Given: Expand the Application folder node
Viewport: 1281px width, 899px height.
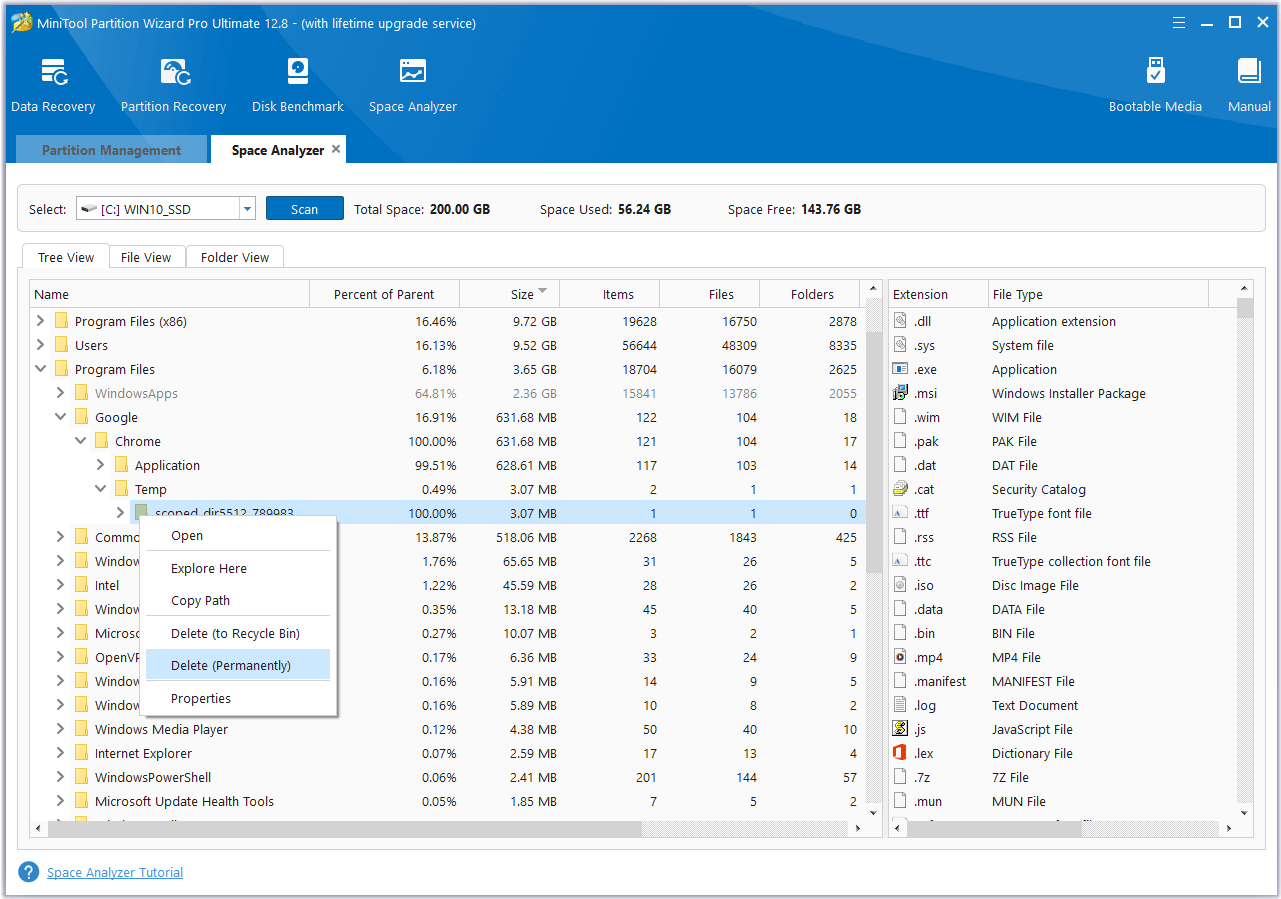Looking at the screenshot, I should pos(100,465).
